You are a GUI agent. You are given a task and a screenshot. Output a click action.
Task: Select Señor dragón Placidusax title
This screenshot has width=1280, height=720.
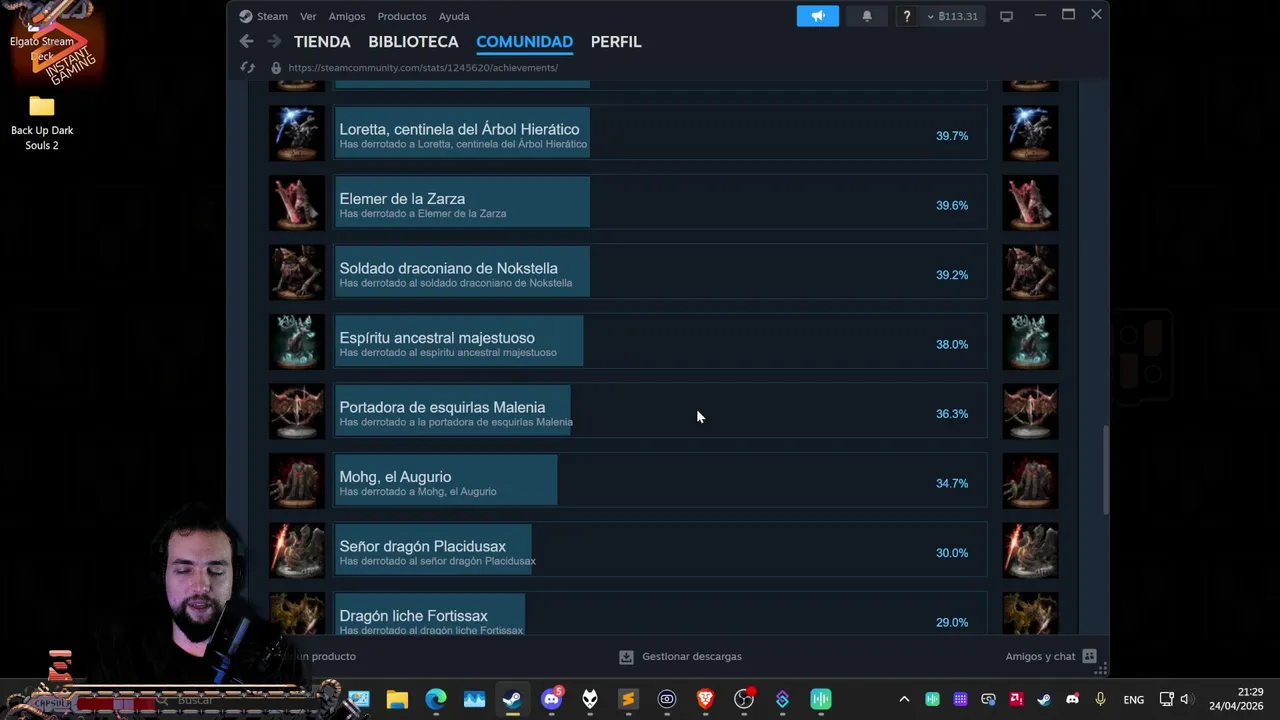[422, 546]
